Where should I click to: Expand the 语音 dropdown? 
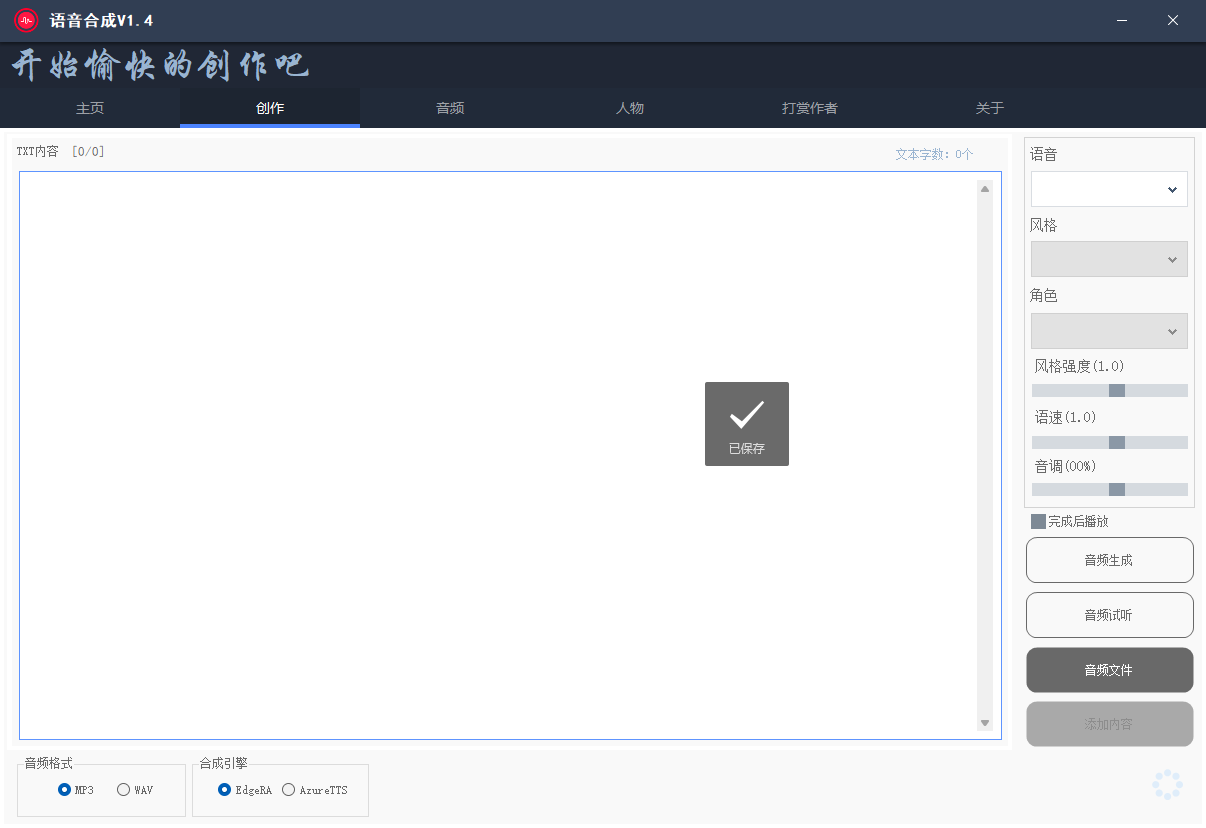pos(1109,189)
